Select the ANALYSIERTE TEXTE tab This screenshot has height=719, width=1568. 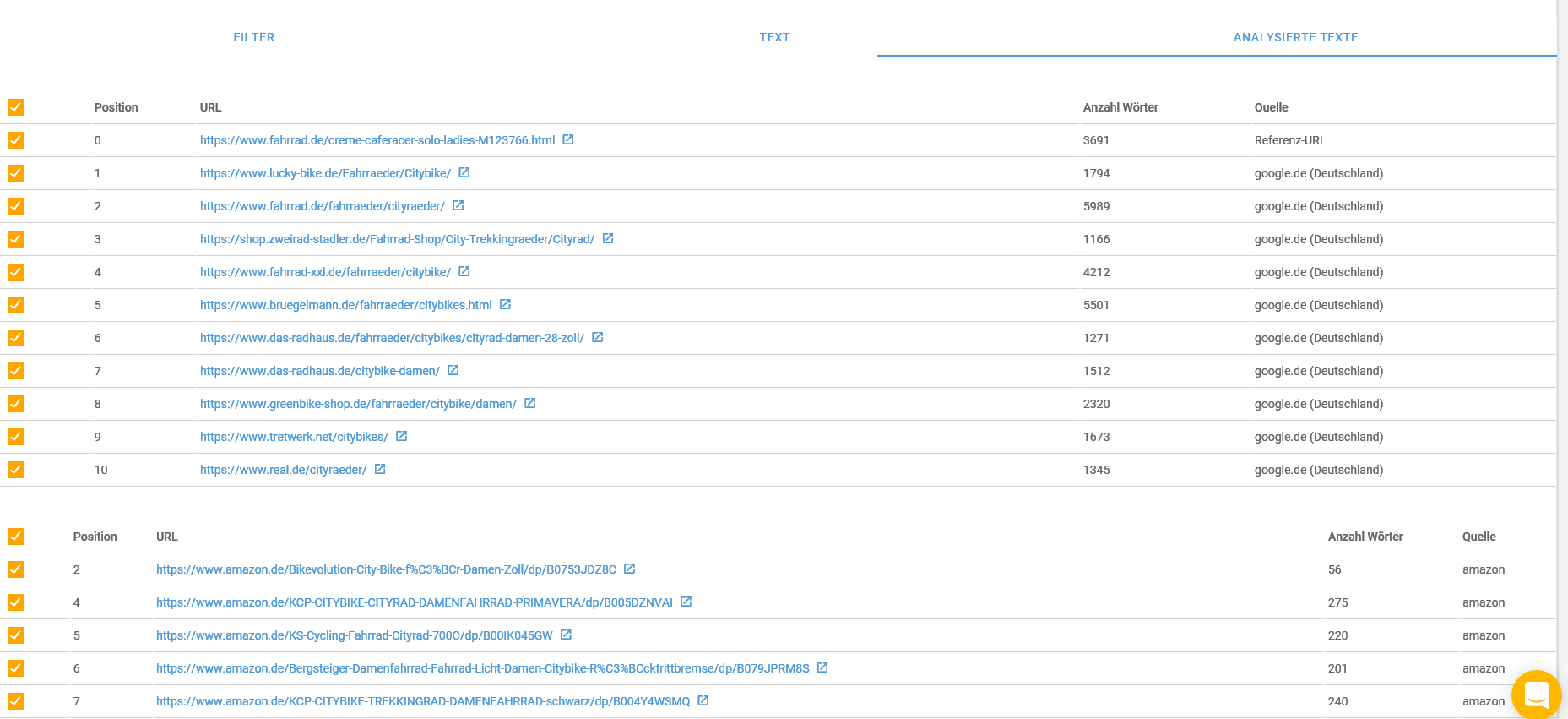coord(1295,37)
